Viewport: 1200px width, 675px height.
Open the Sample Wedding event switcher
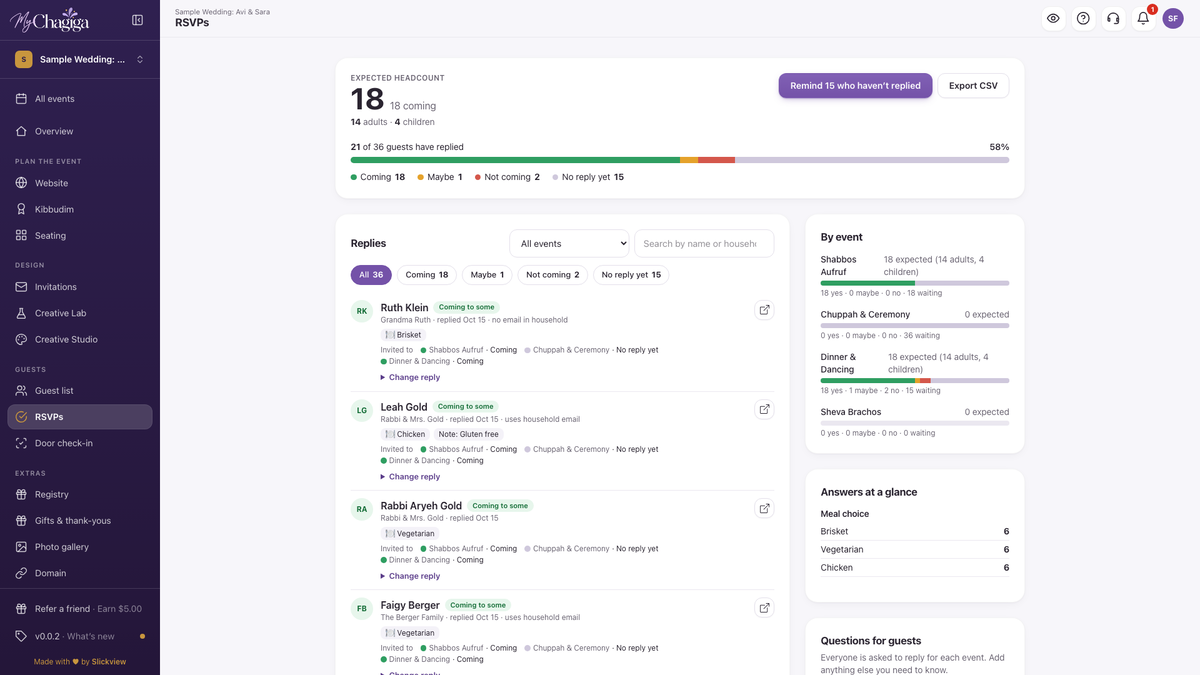click(x=80, y=59)
